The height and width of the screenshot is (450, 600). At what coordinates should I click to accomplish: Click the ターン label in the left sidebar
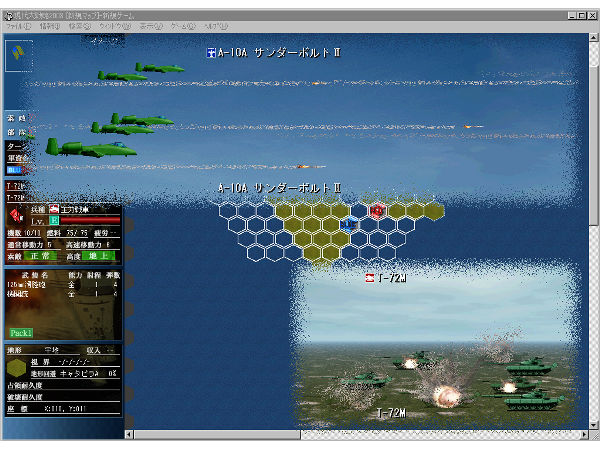pyautogui.click(x=16, y=147)
